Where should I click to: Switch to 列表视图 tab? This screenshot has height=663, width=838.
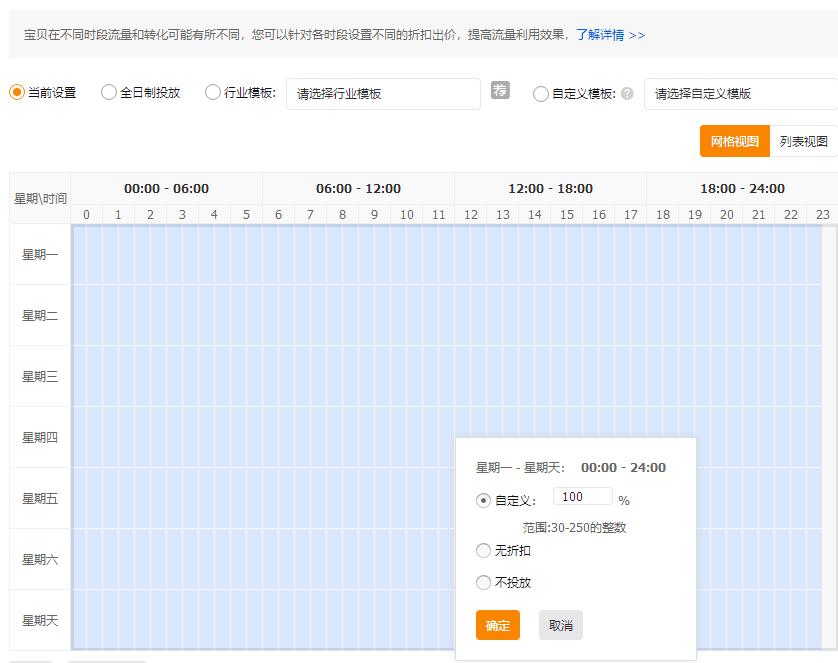pyautogui.click(x=803, y=141)
